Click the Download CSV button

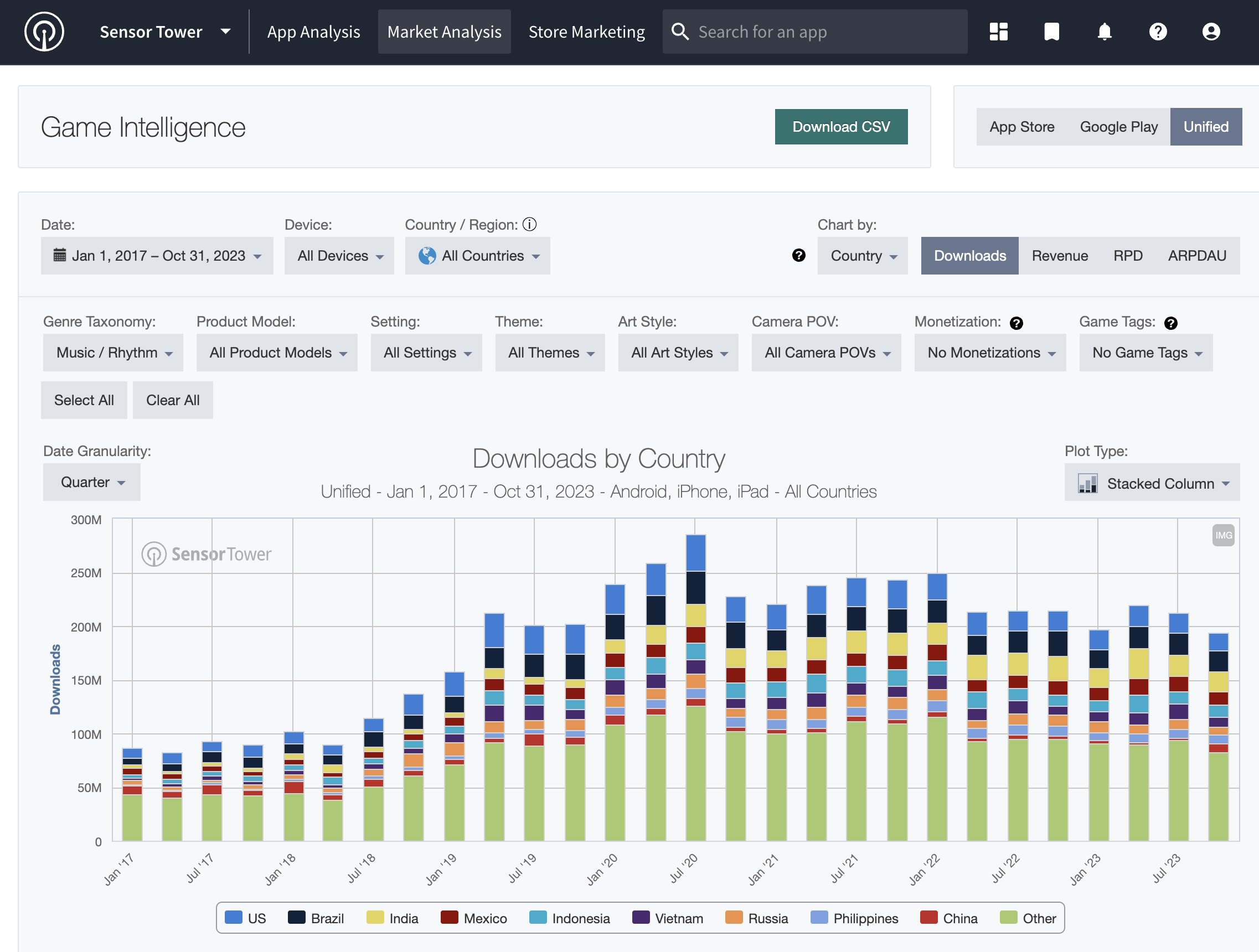click(840, 127)
